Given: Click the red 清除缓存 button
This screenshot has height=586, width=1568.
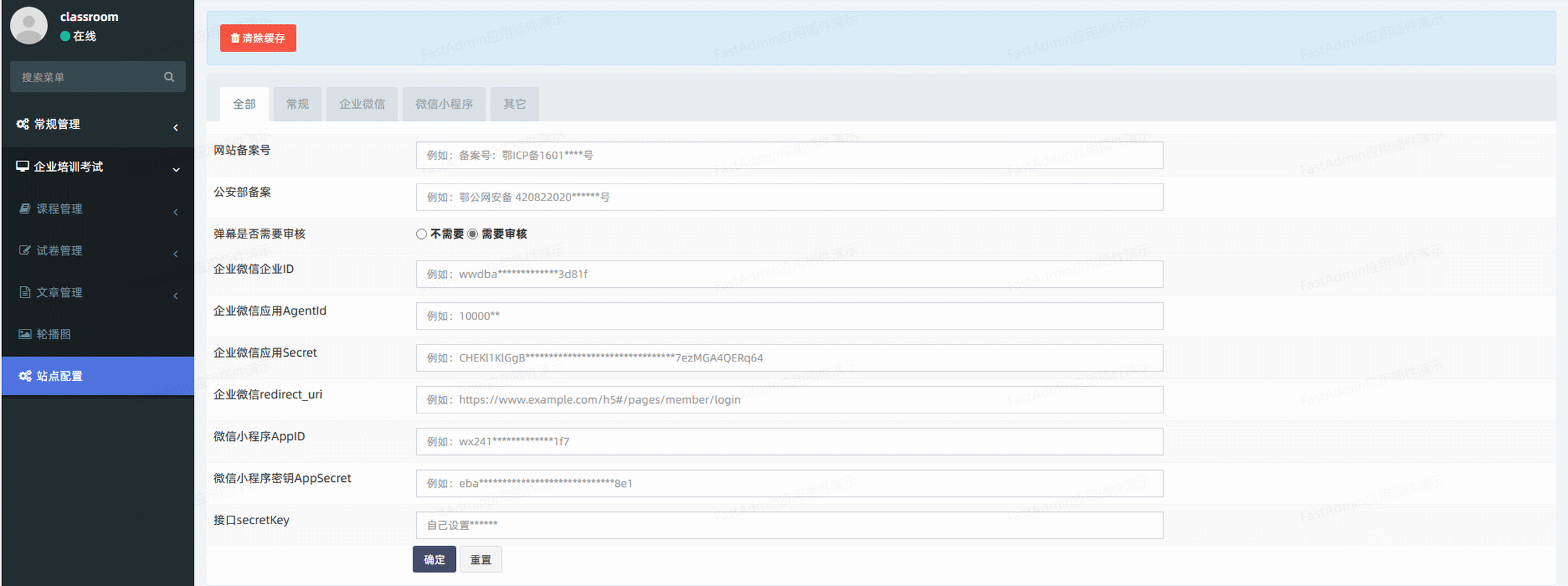Looking at the screenshot, I should (x=258, y=38).
